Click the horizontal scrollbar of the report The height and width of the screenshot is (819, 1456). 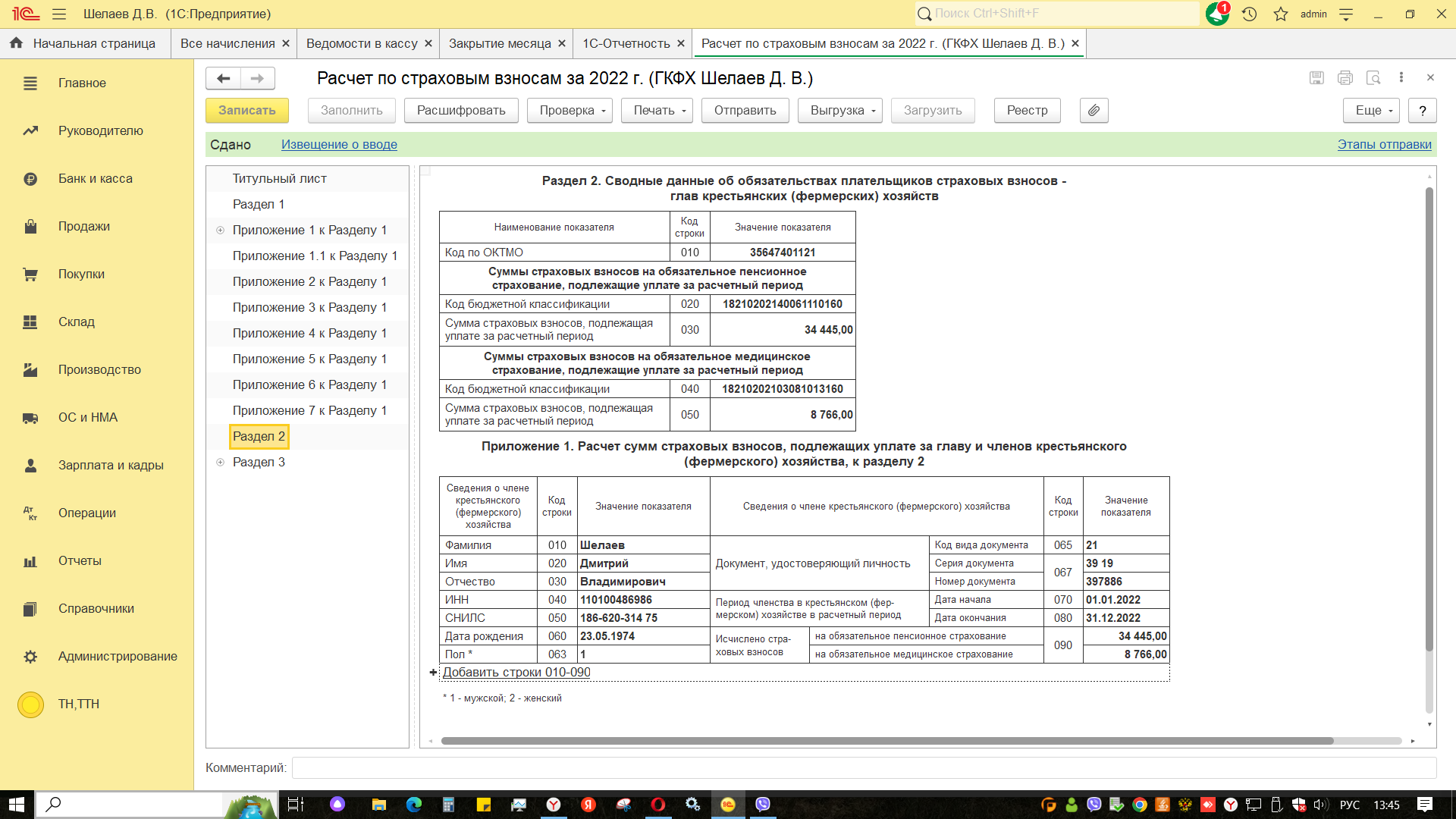[x=887, y=741]
